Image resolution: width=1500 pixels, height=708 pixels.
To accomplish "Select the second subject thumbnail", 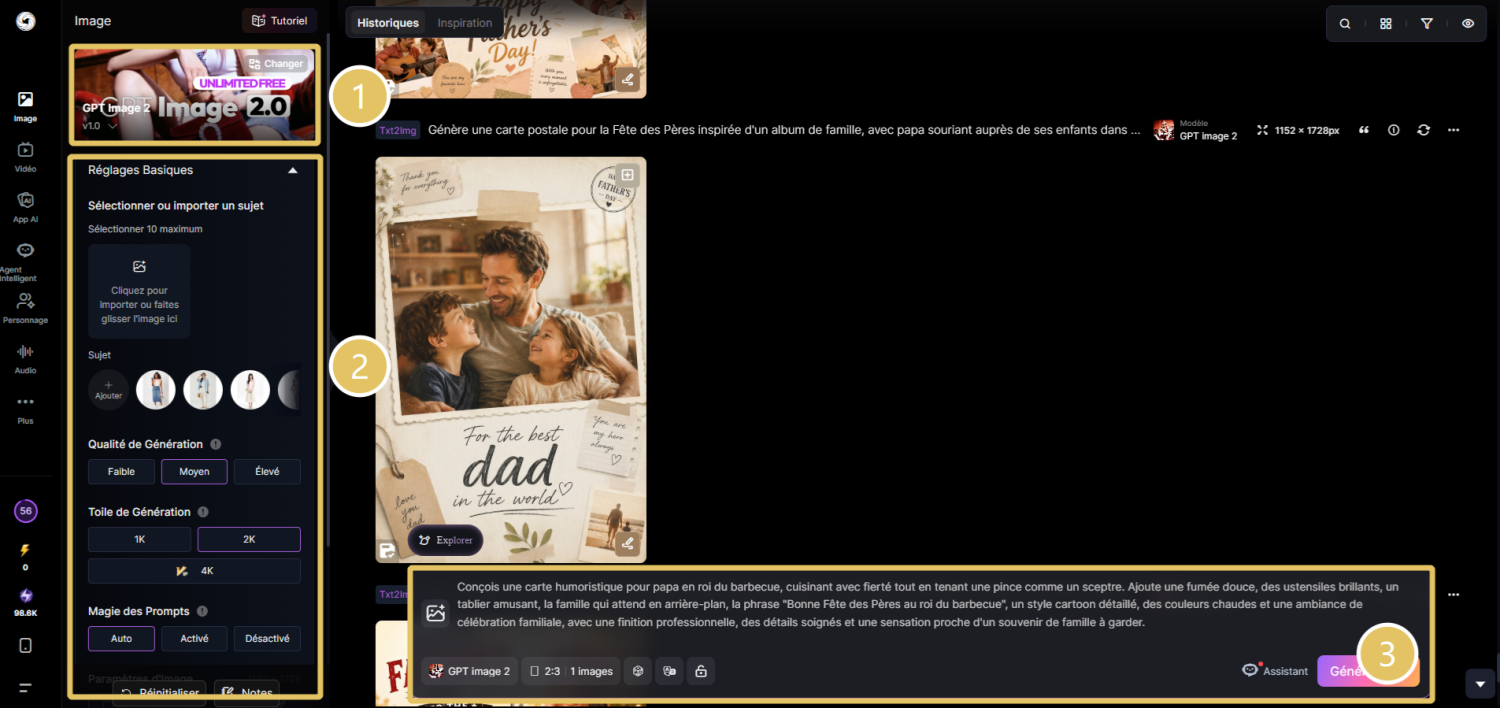I will 203,390.
